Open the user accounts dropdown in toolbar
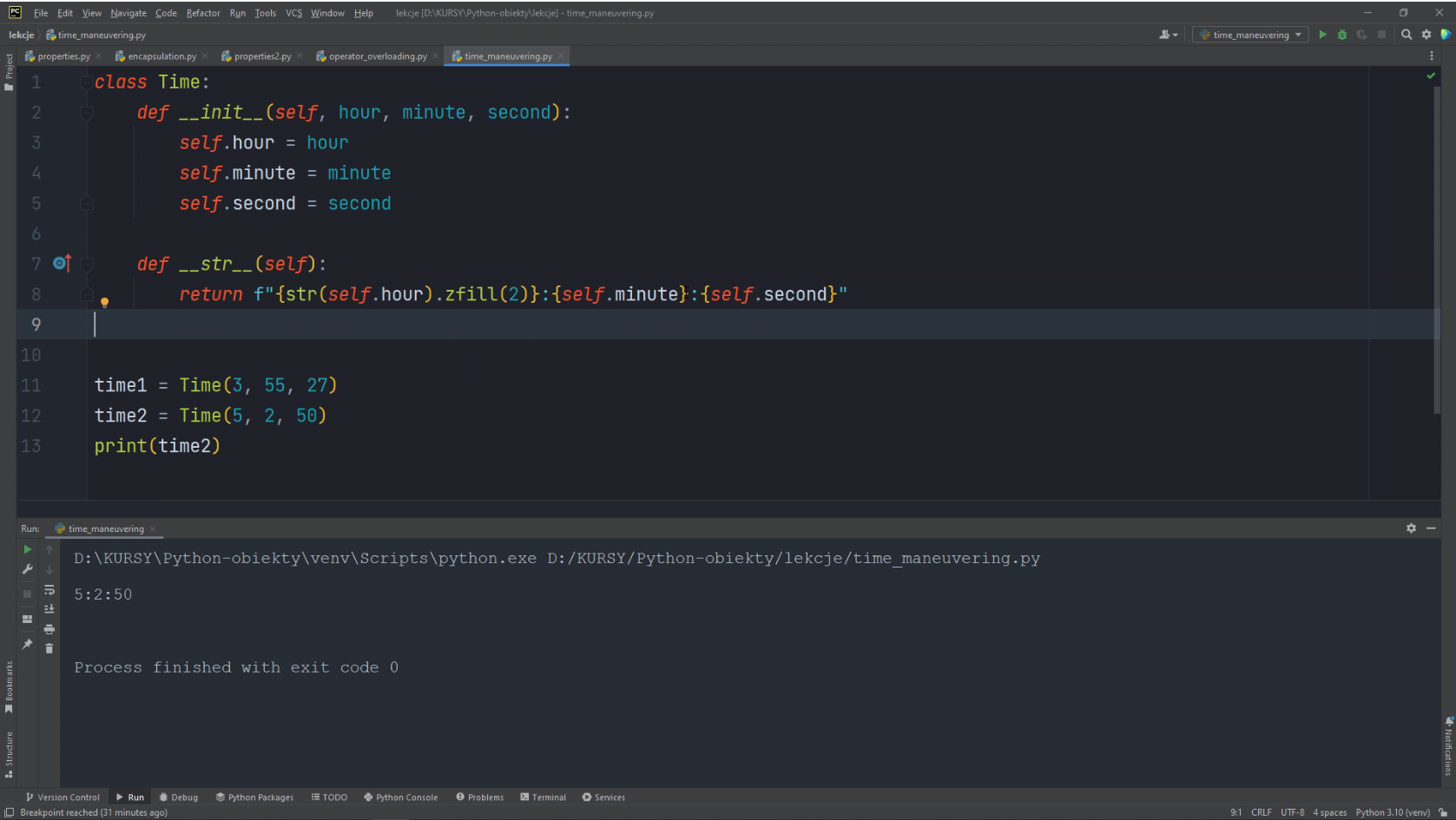 tap(1169, 35)
